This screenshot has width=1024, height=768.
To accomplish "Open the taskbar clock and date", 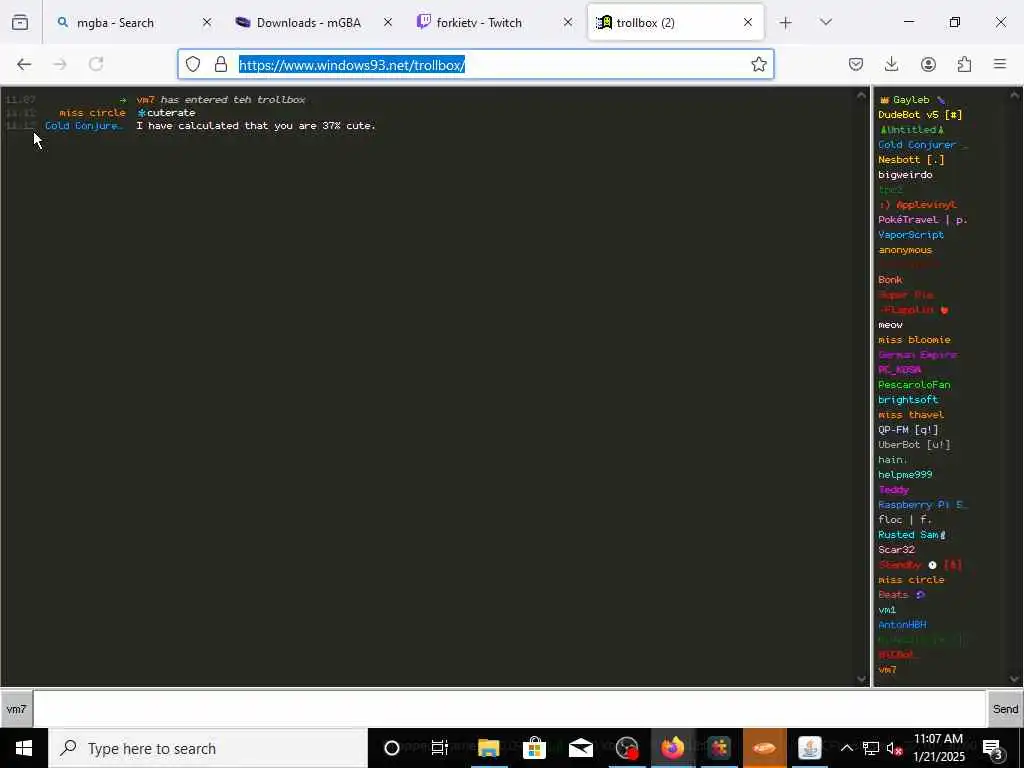I will coord(938,748).
